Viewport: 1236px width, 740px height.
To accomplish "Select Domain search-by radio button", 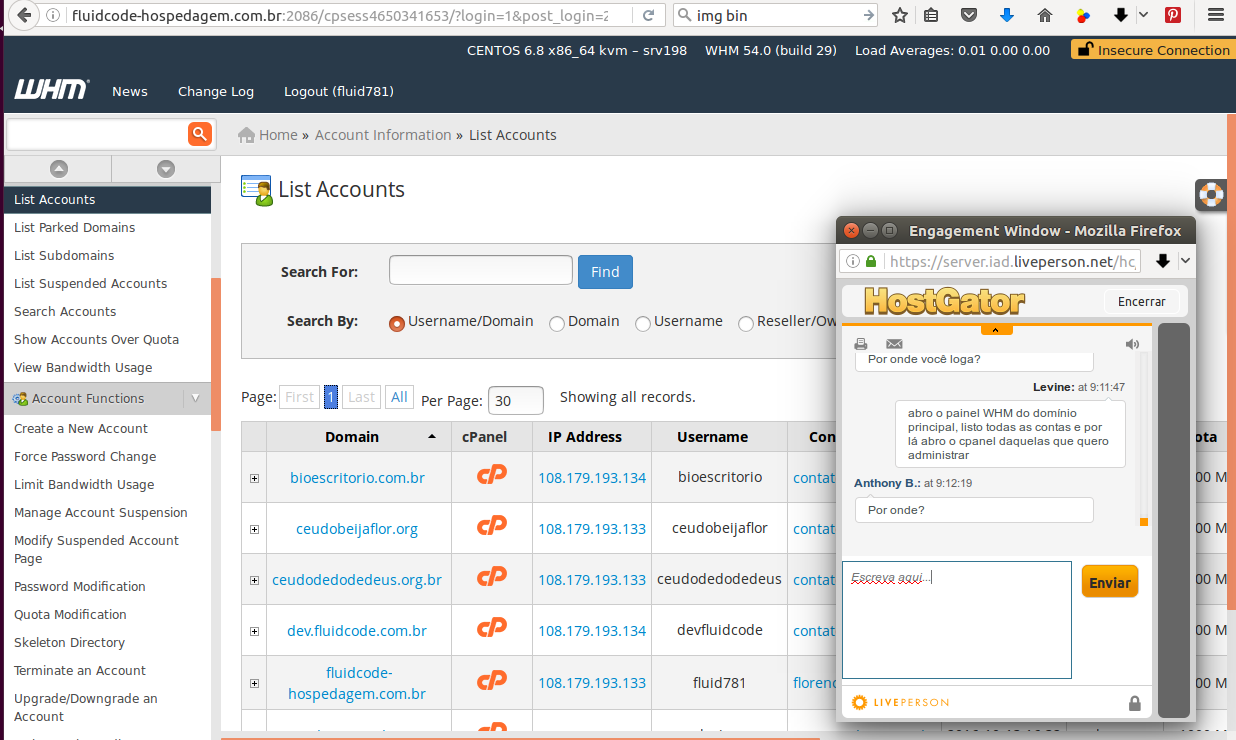I will pyautogui.click(x=557, y=323).
